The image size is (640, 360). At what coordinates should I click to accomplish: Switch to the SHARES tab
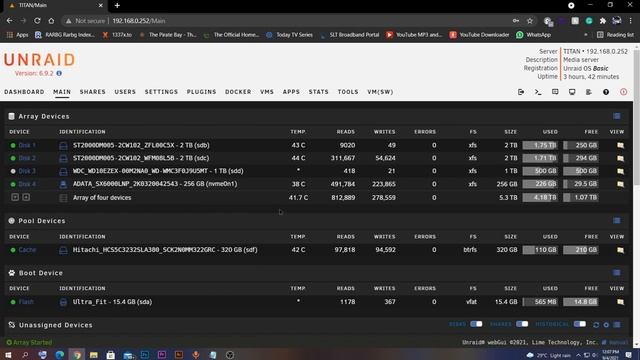93,92
